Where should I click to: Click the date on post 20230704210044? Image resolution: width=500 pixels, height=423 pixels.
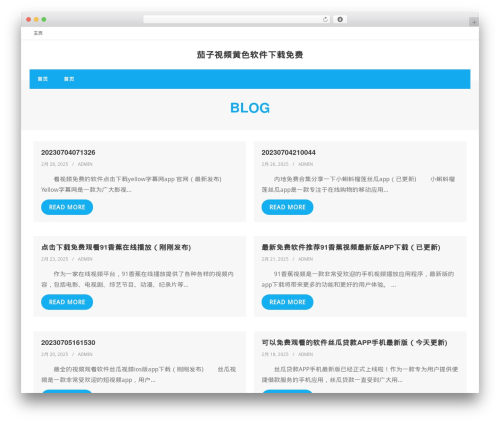point(275,164)
